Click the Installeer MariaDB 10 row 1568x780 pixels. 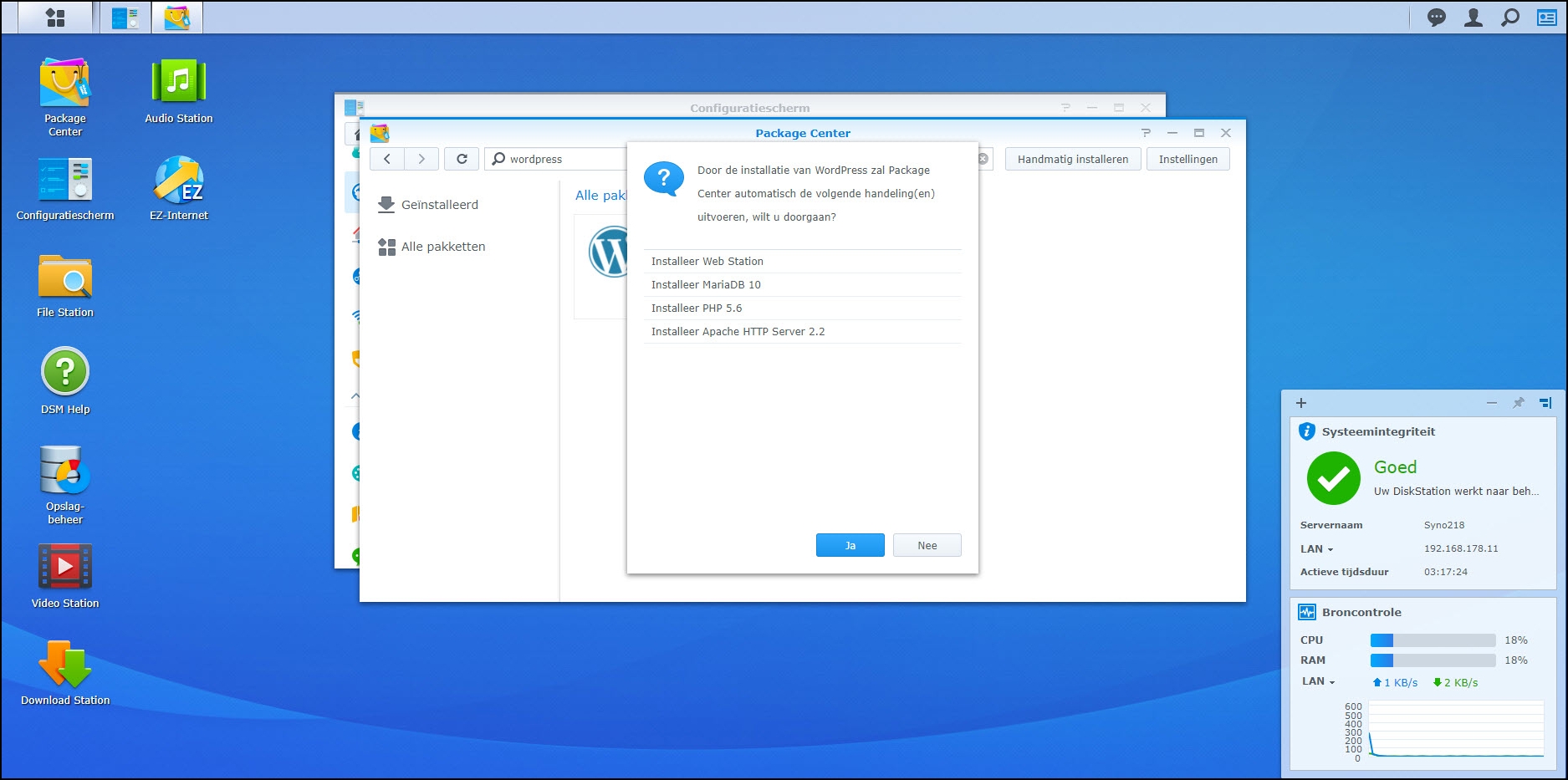coord(803,285)
